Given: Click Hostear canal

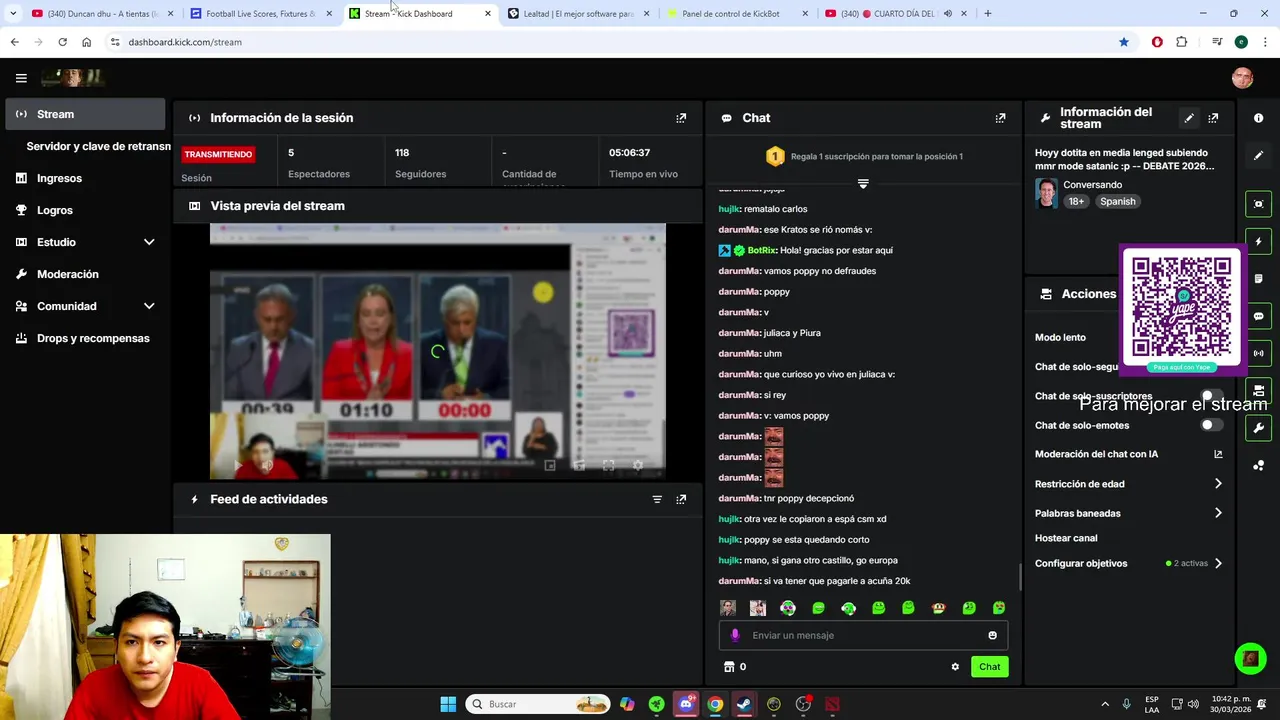Looking at the screenshot, I should [1066, 538].
